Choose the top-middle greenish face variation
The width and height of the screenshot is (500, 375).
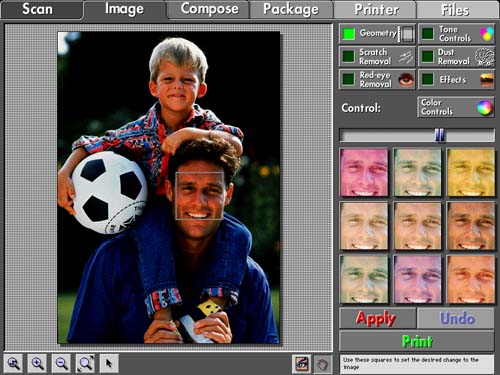point(417,172)
